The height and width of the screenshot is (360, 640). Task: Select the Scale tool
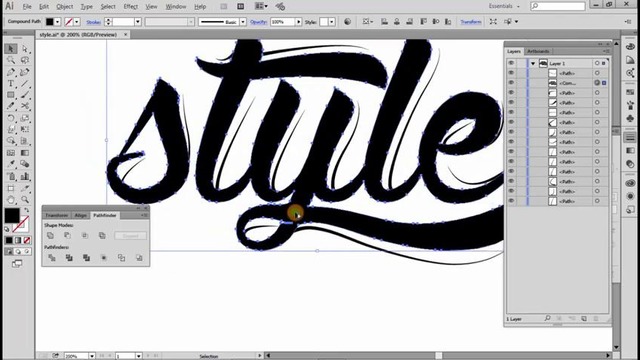coord(25,118)
